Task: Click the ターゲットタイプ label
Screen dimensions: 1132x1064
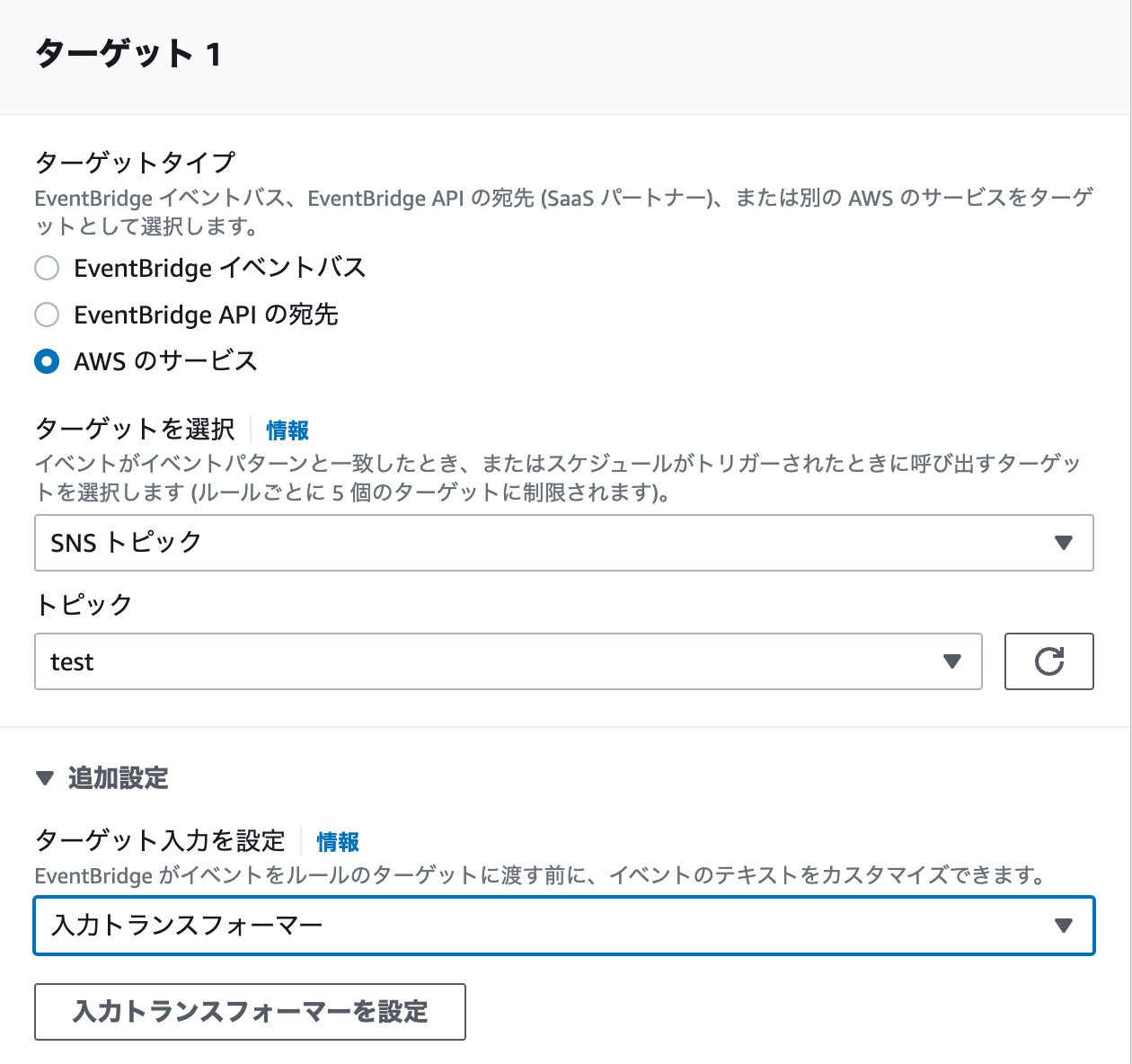Action: 135,163
